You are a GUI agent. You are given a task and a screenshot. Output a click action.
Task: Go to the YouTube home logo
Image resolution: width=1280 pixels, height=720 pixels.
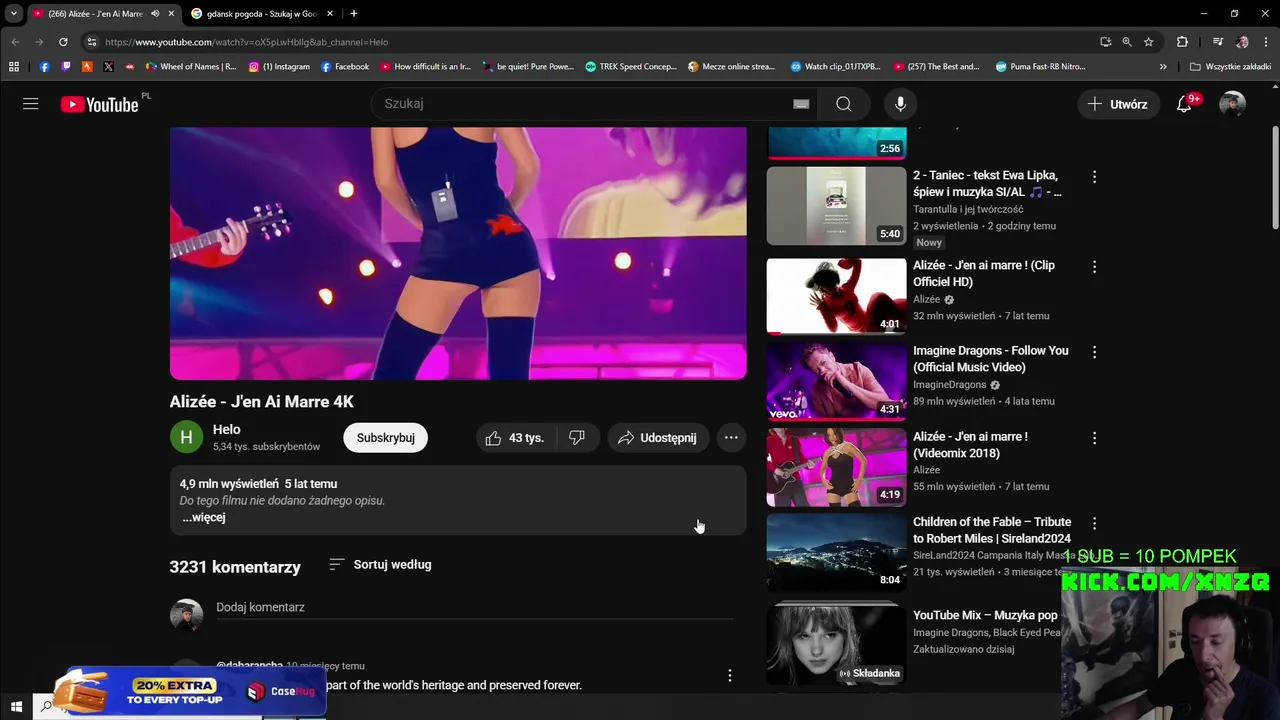pos(99,104)
